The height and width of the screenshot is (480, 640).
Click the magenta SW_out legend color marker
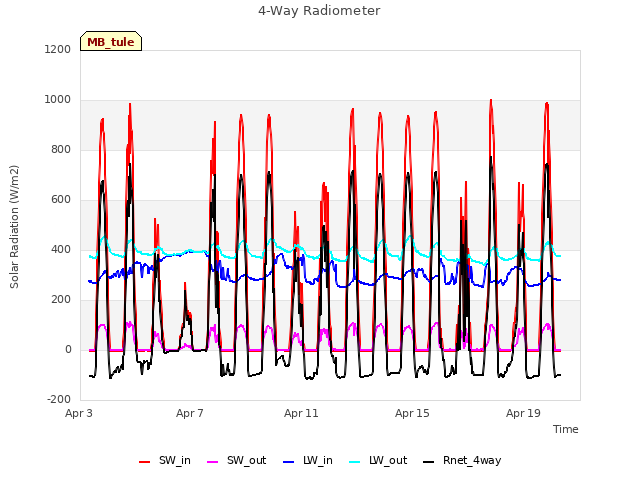pos(213,462)
